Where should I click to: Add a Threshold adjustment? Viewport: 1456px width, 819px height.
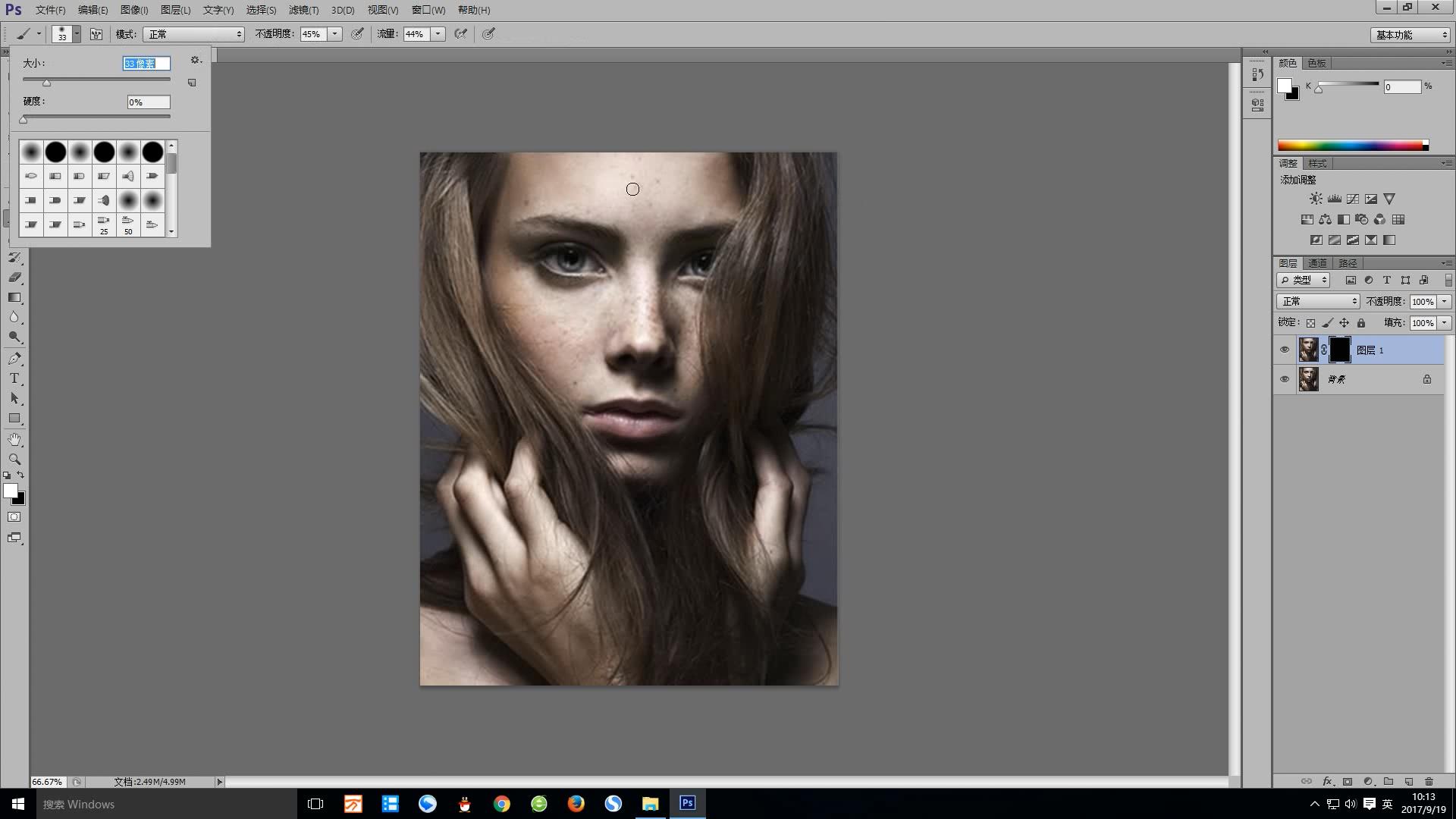1352,240
